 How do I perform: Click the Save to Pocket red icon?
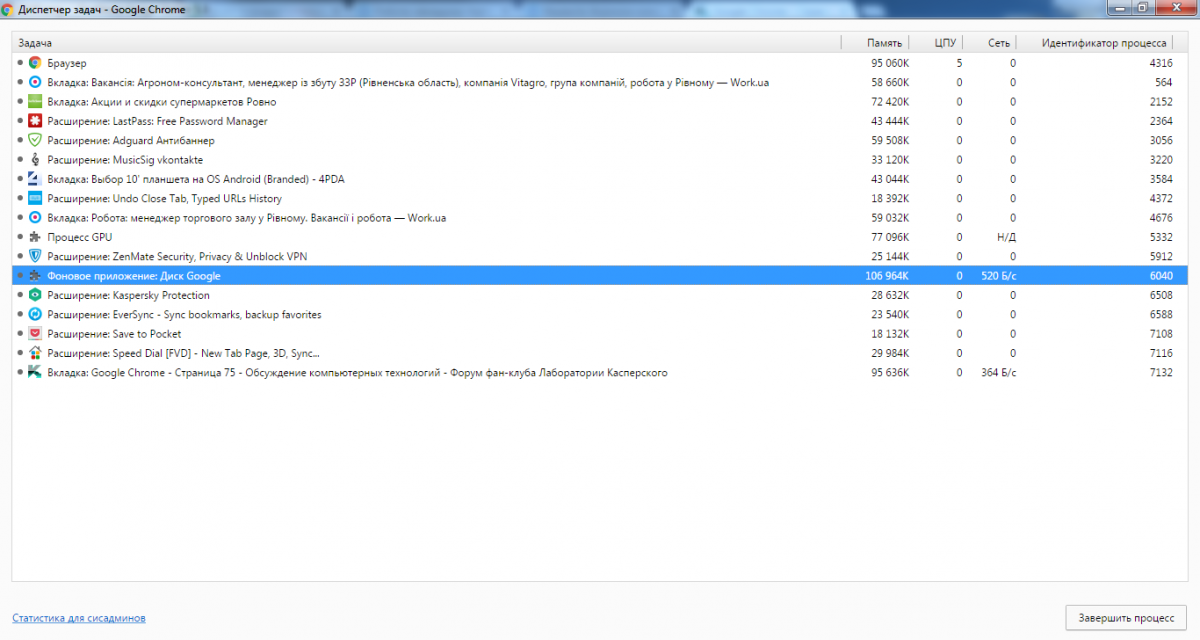point(34,334)
